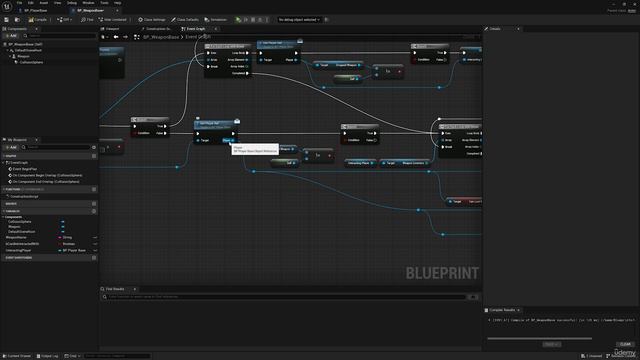Open My Blueprint view options eye icon
This screenshot has width=640, height=360.
coord(94,147)
